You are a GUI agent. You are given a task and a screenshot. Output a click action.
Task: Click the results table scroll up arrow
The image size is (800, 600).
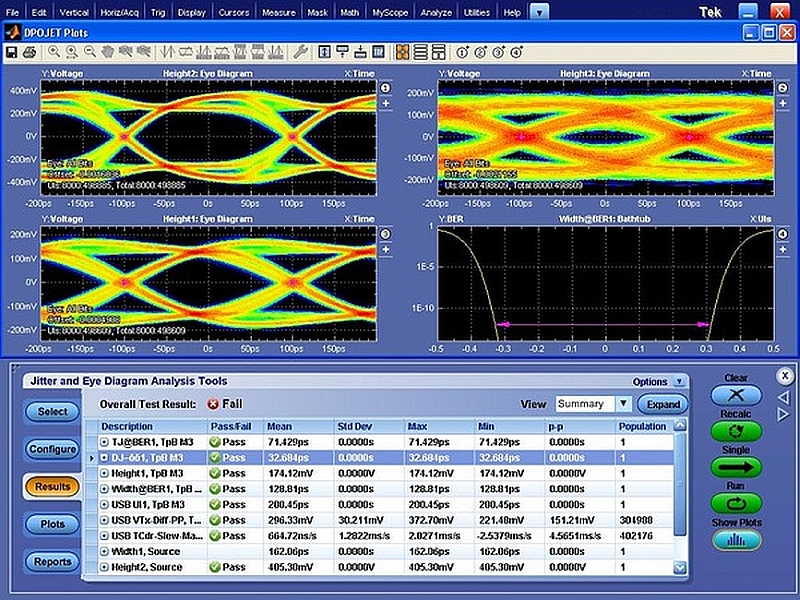680,426
